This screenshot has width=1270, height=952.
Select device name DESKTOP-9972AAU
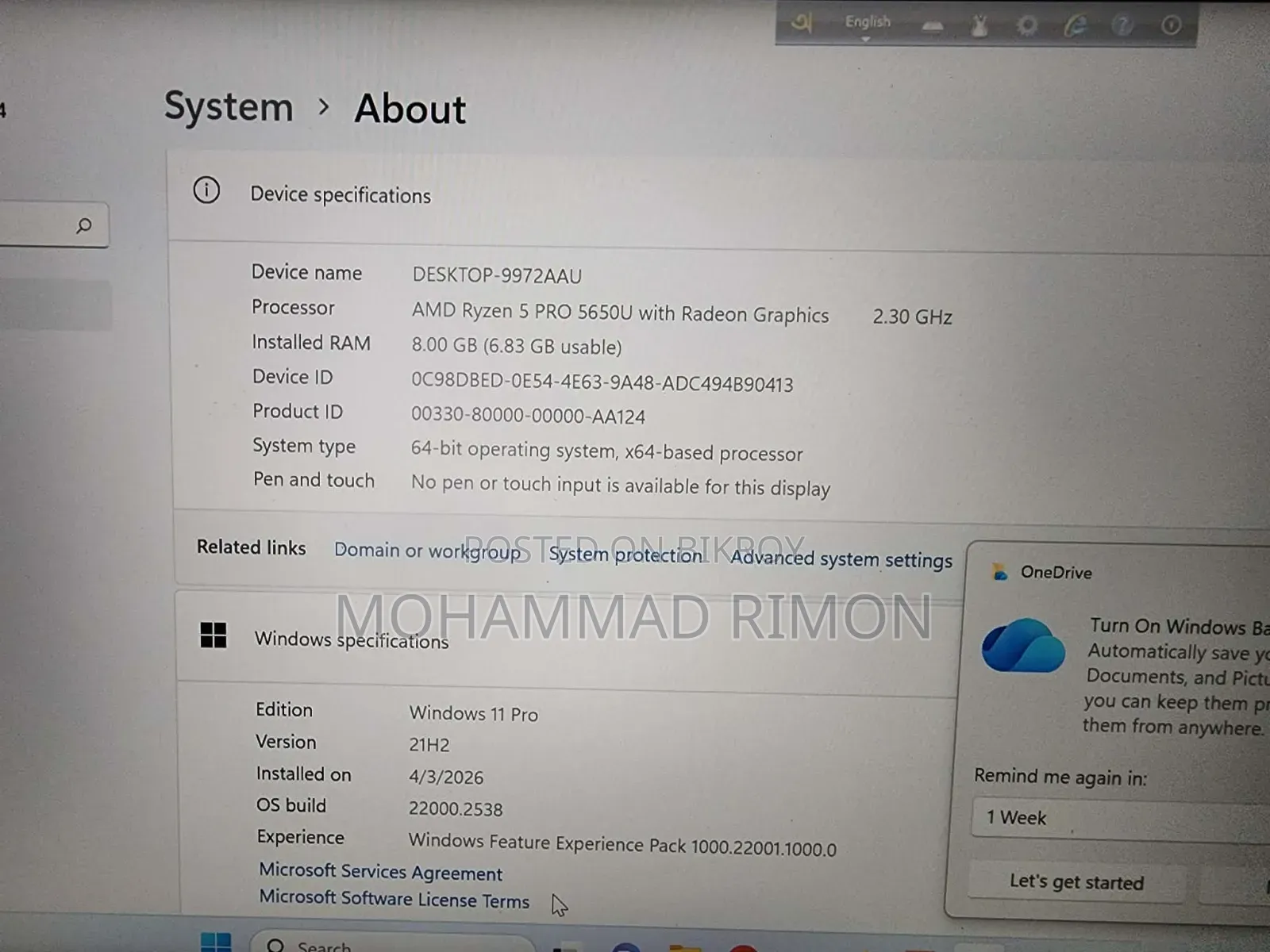(x=497, y=275)
